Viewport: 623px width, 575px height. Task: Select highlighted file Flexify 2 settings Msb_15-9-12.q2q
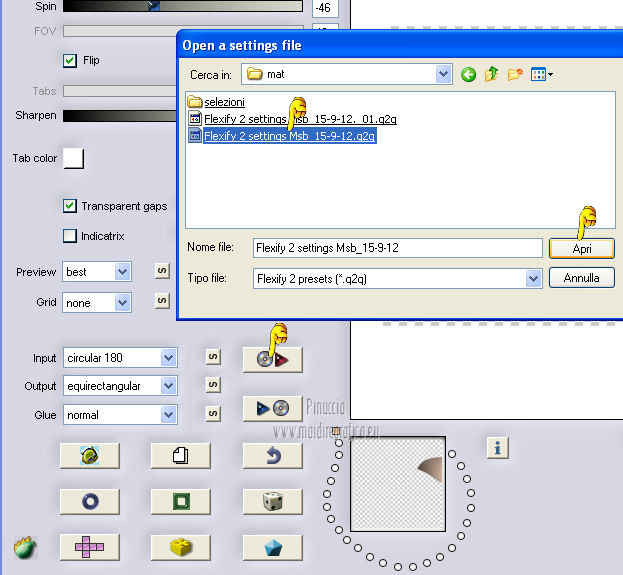[x=282, y=136]
